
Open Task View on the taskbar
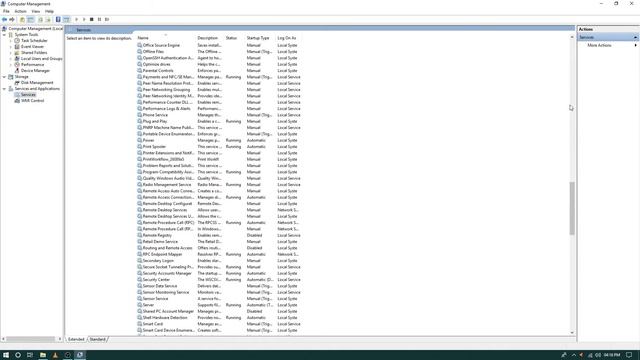tap(30, 355)
